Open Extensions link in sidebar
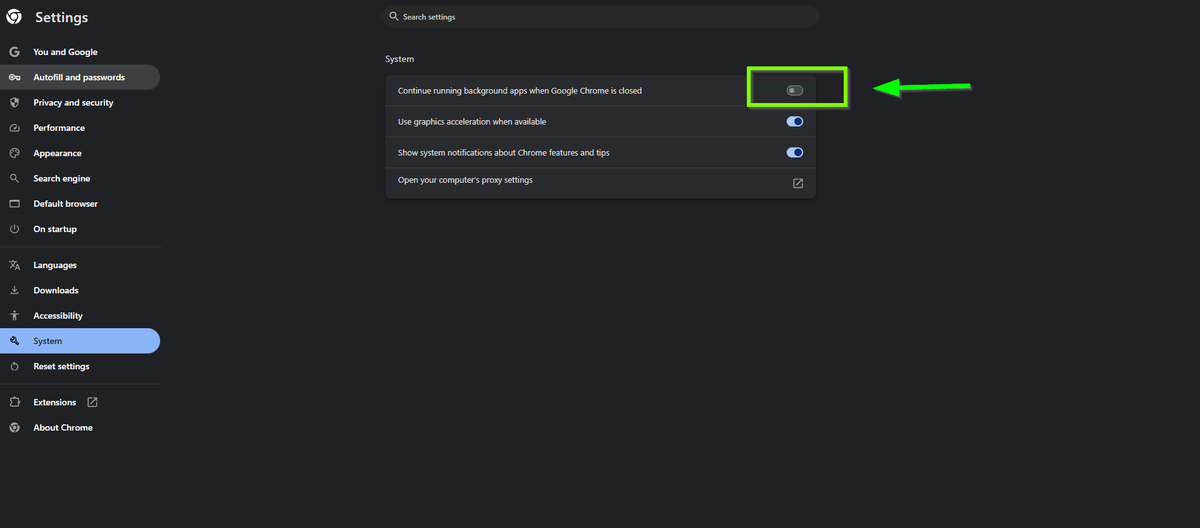Image resolution: width=1200 pixels, height=528 pixels. pyautogui.click(x=80, y=402)
